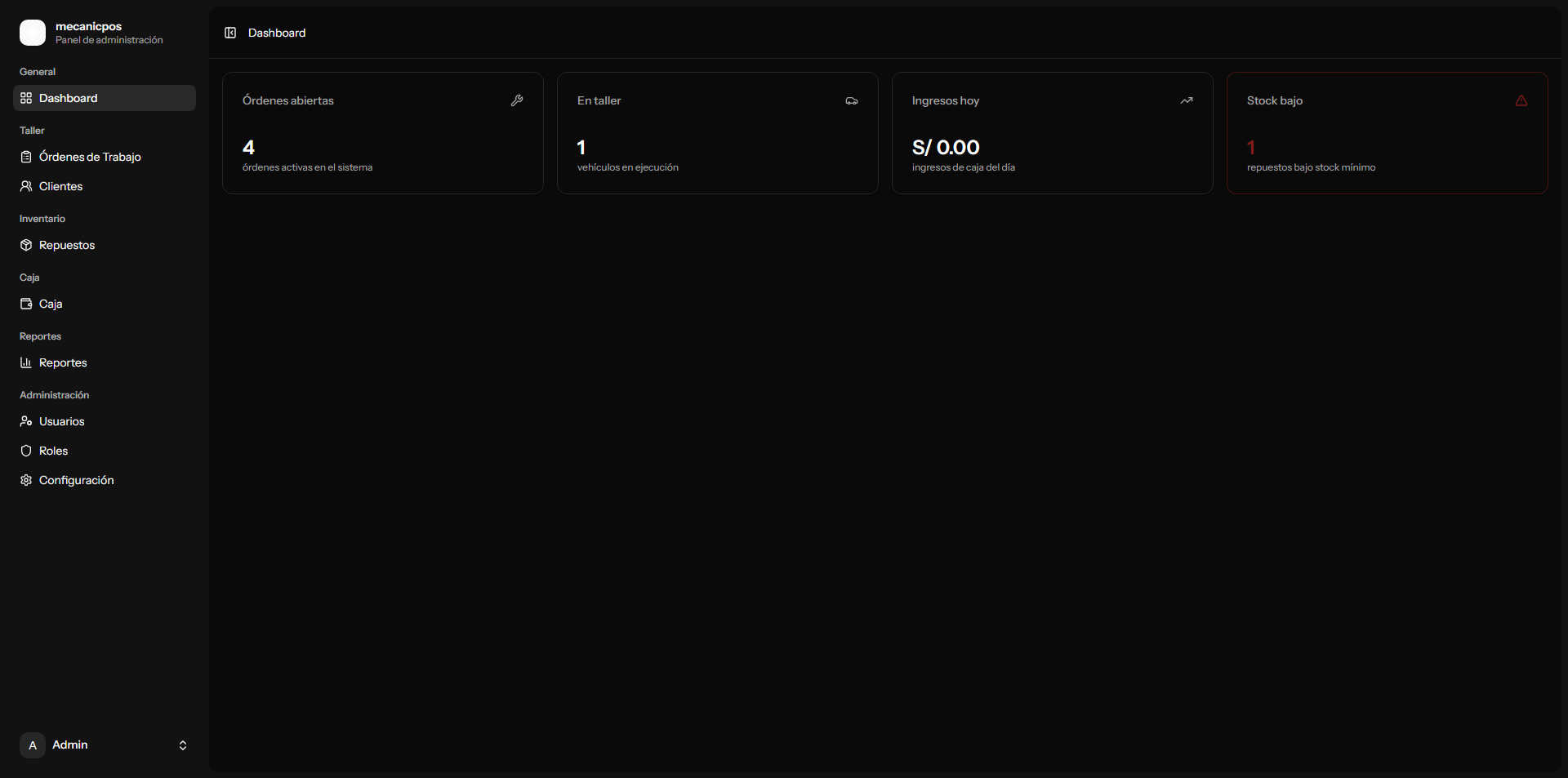Go to Órdenes de Trabajo
The height and width of the screenshot is (778, 1568).
click(105, 157)
